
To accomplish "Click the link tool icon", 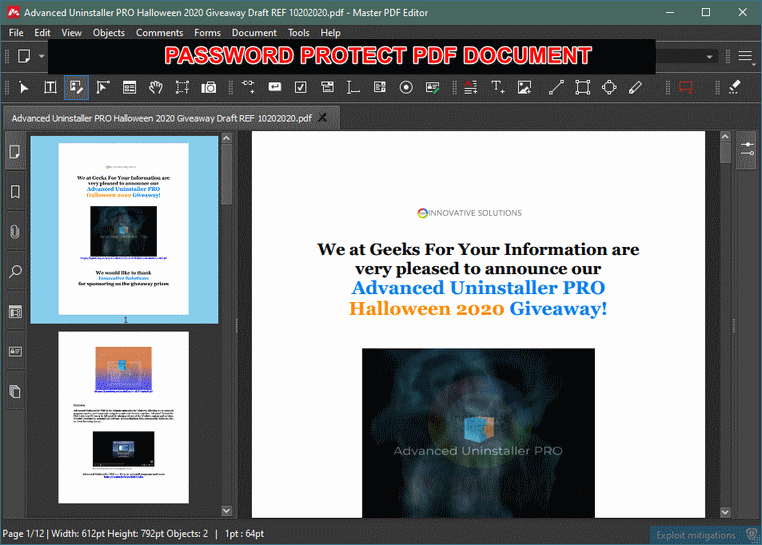I will click(248, 88).
